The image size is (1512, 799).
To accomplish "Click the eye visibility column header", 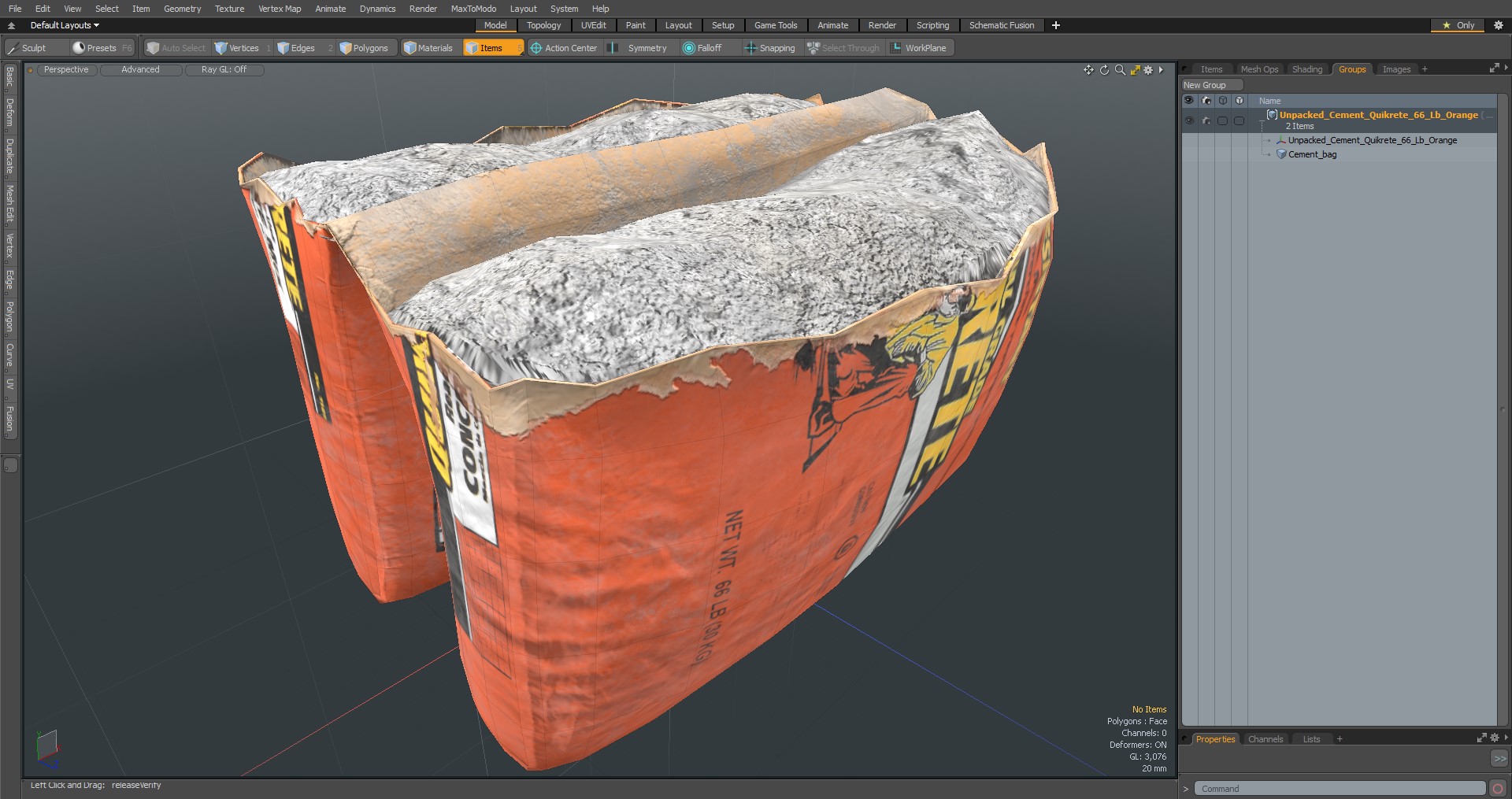I will coord(1189,101).
